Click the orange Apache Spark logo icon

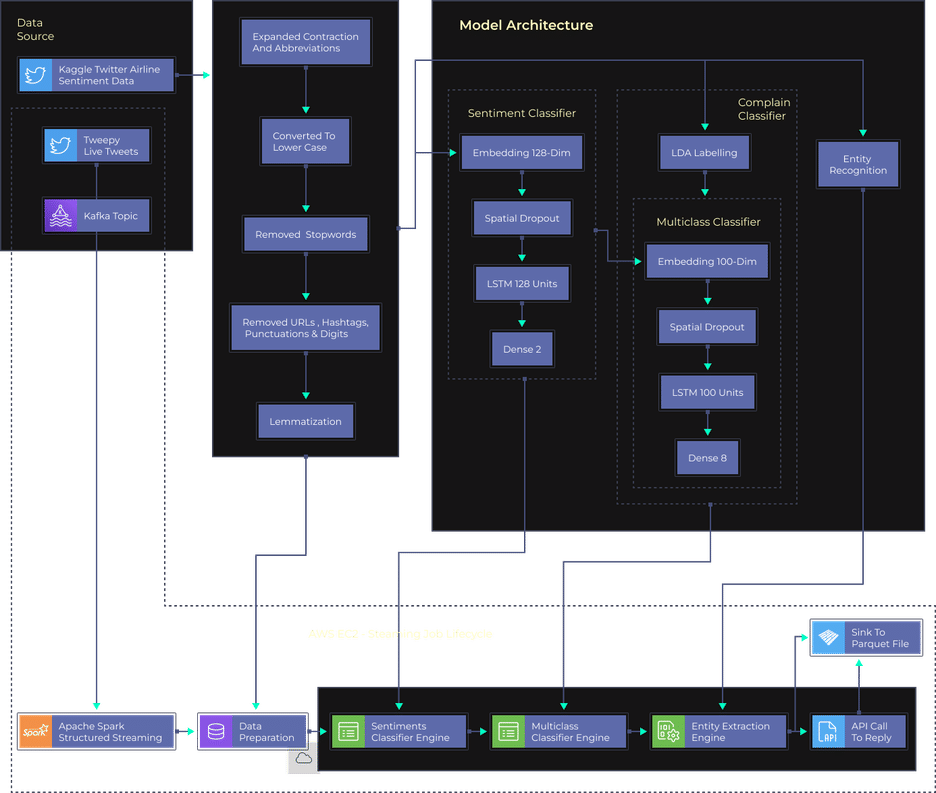coord(35,732)
